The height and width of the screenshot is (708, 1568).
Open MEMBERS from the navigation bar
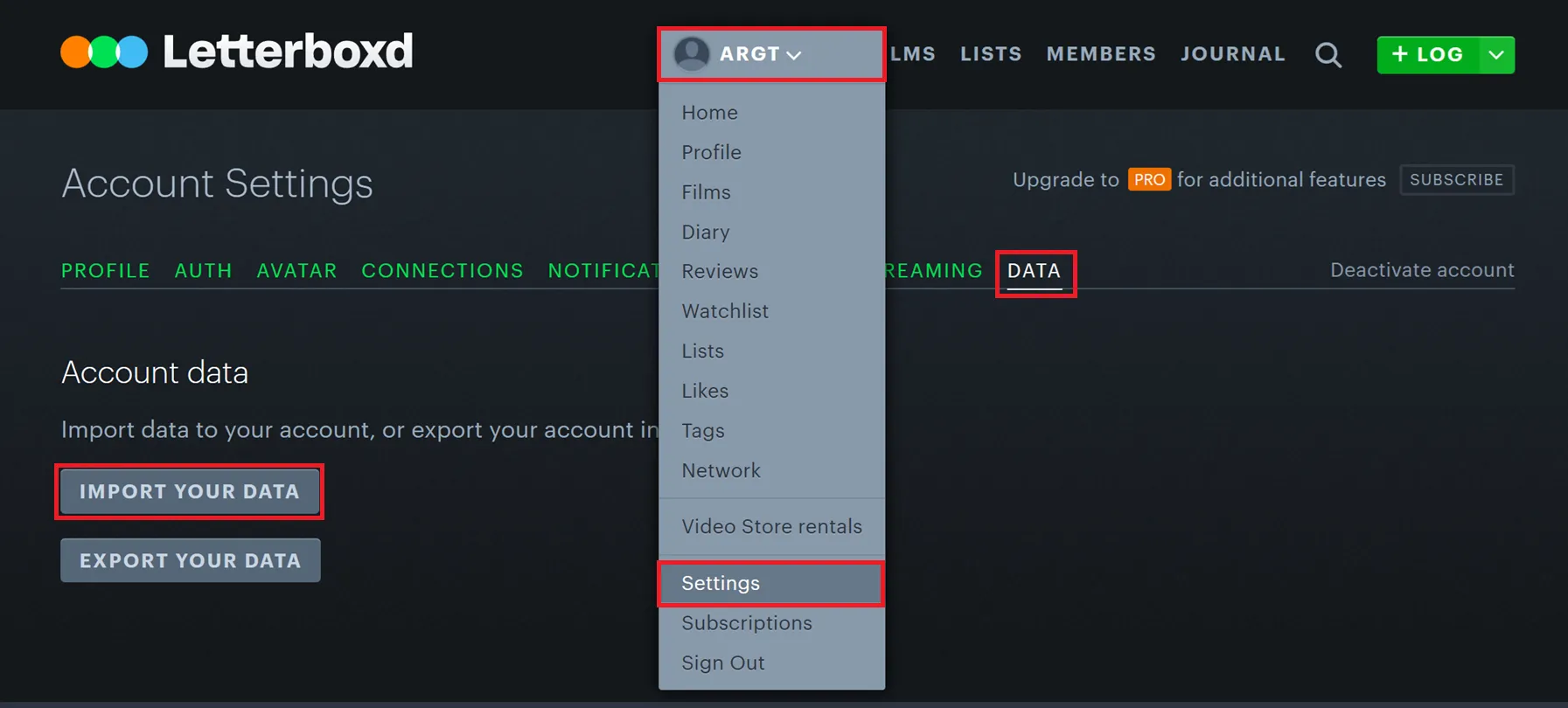(x=1100, y=53)
